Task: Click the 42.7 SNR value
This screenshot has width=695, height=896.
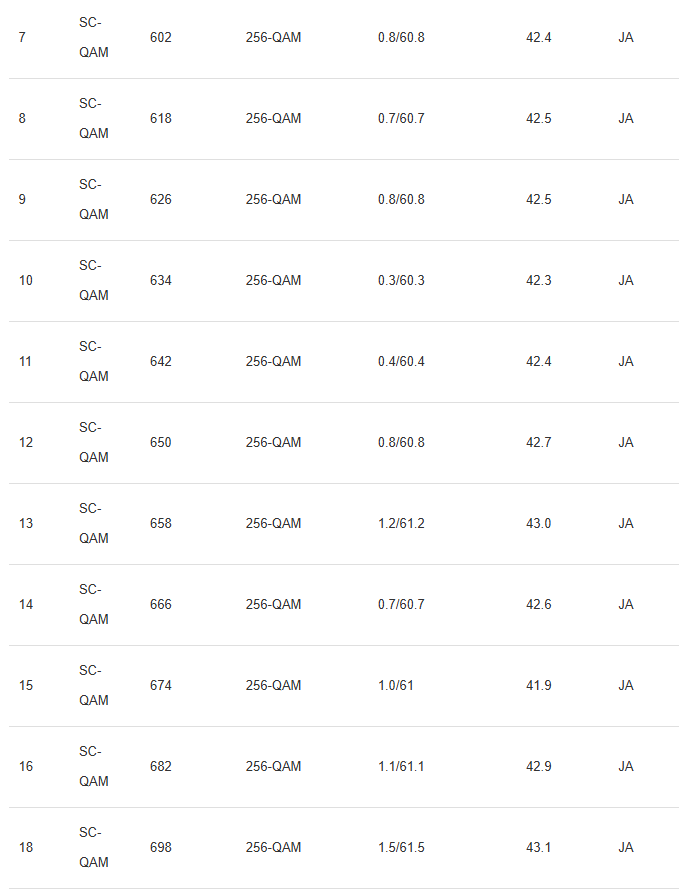Action: pyautogui.click(x=538, y=443)
